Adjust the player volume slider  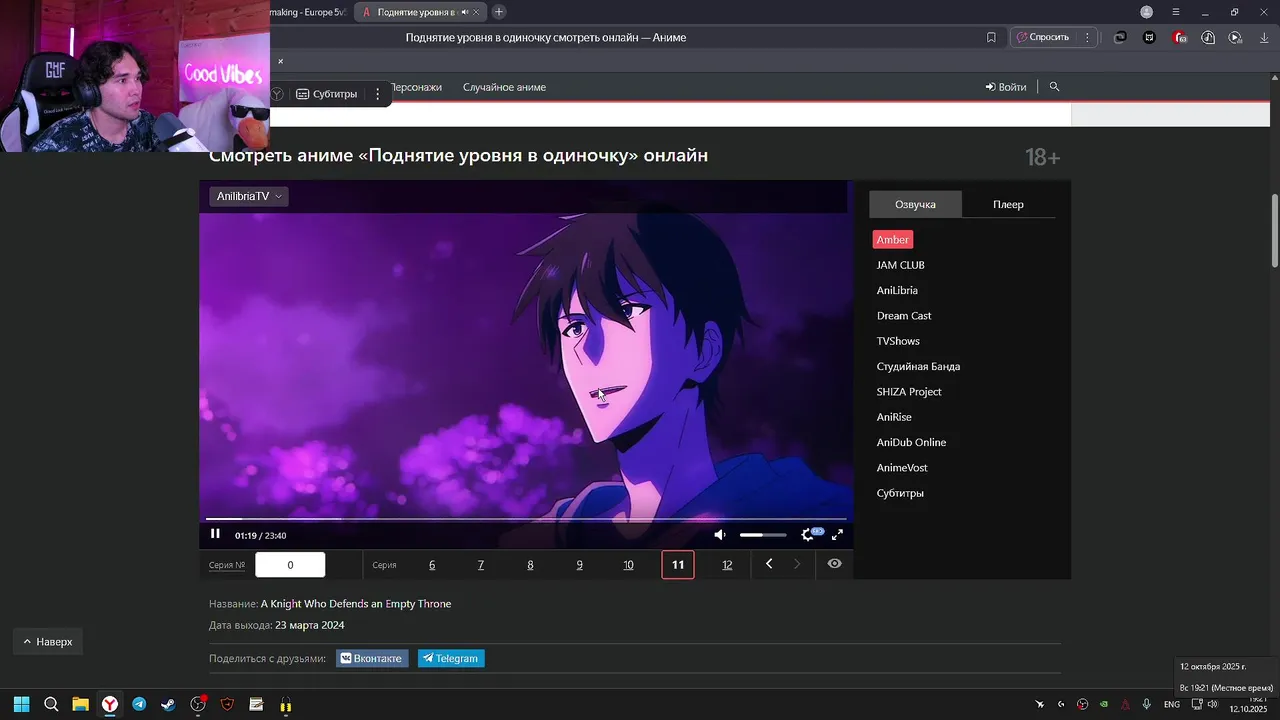click(x=763, y=535)
